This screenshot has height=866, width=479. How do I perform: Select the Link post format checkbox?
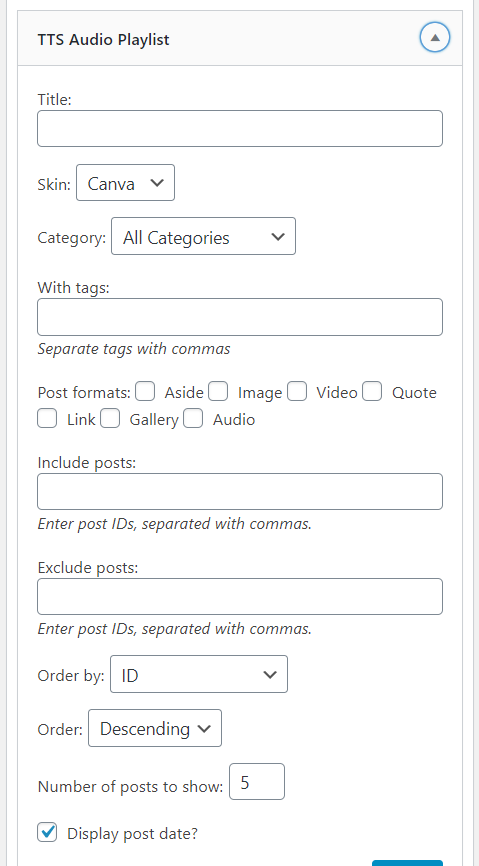click(47, 418)
